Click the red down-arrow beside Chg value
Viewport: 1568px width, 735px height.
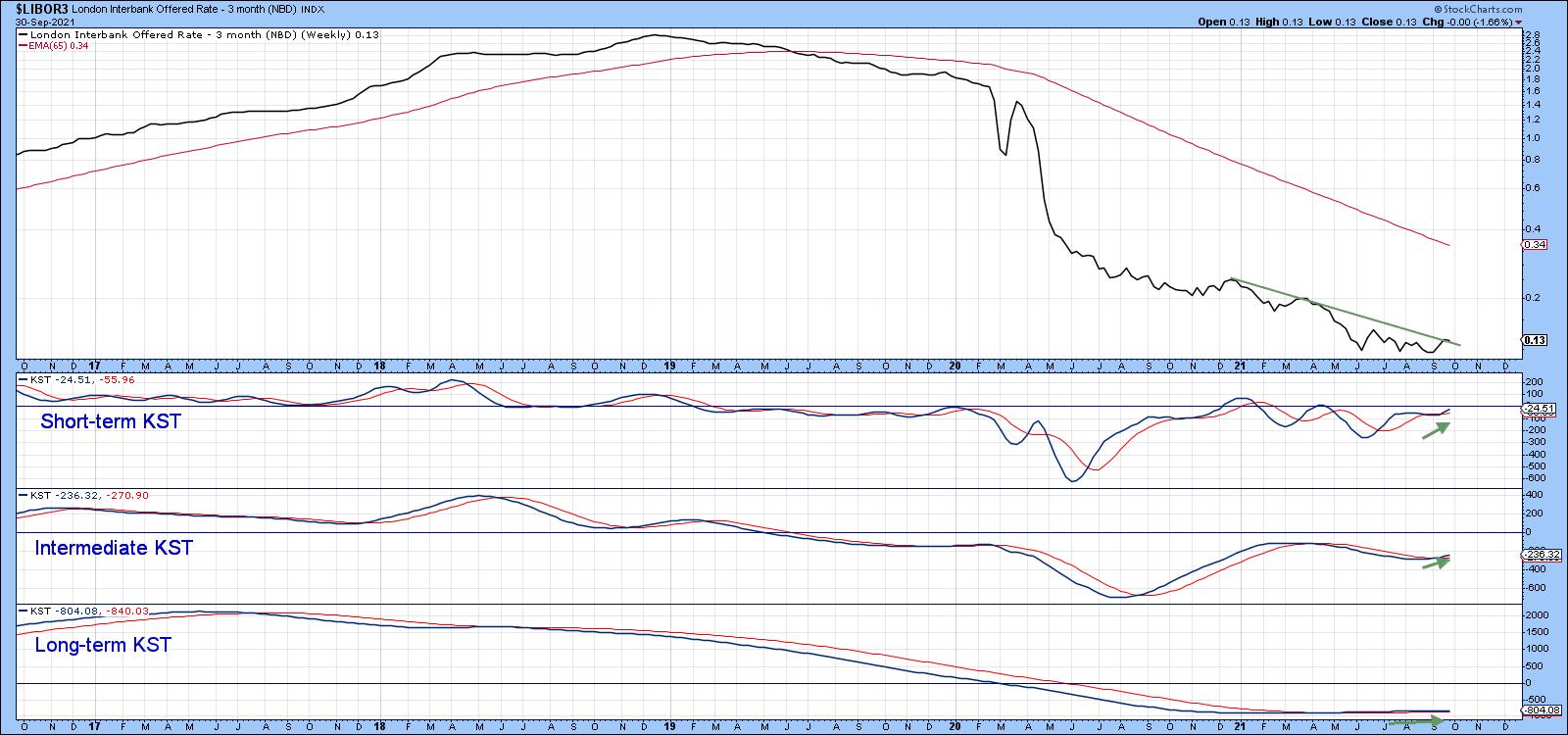[x=1518, y=22]
